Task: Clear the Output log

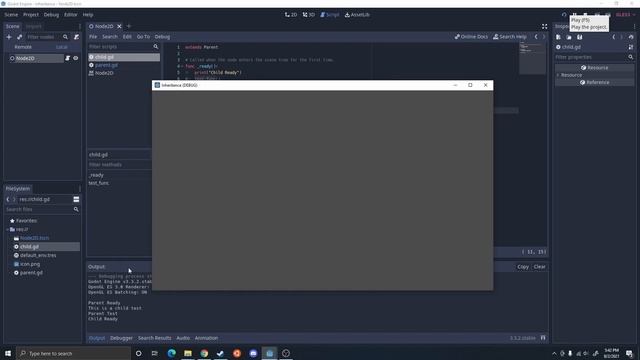Action: [539, 267]
